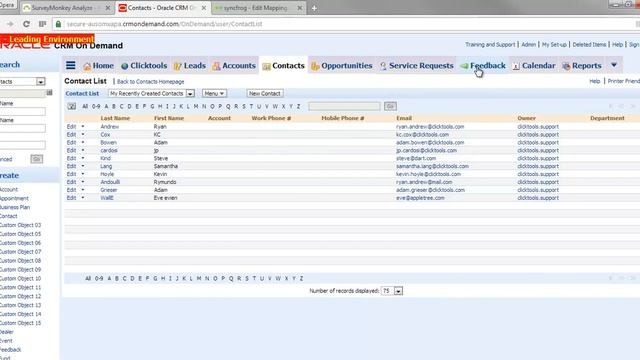Open row menu arrow for Hoyle contact

click(x=83, y=174)
